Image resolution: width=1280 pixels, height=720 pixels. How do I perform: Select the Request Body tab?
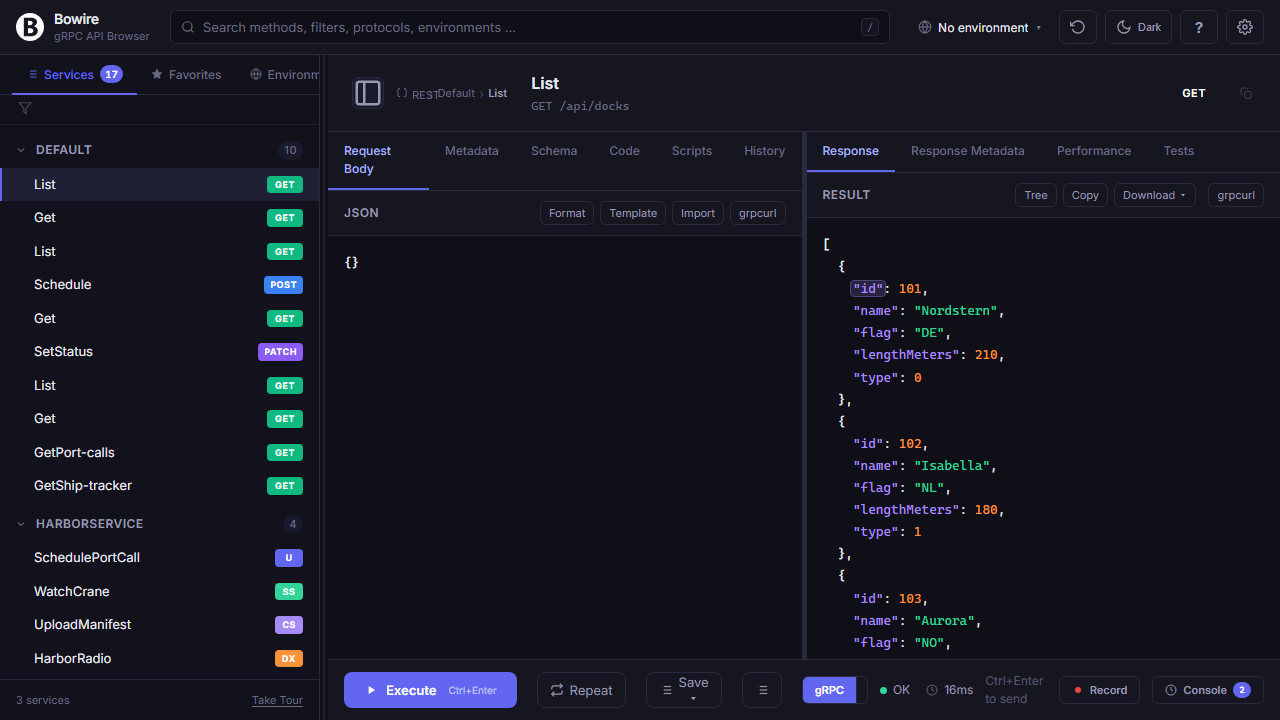pos(378,160)
